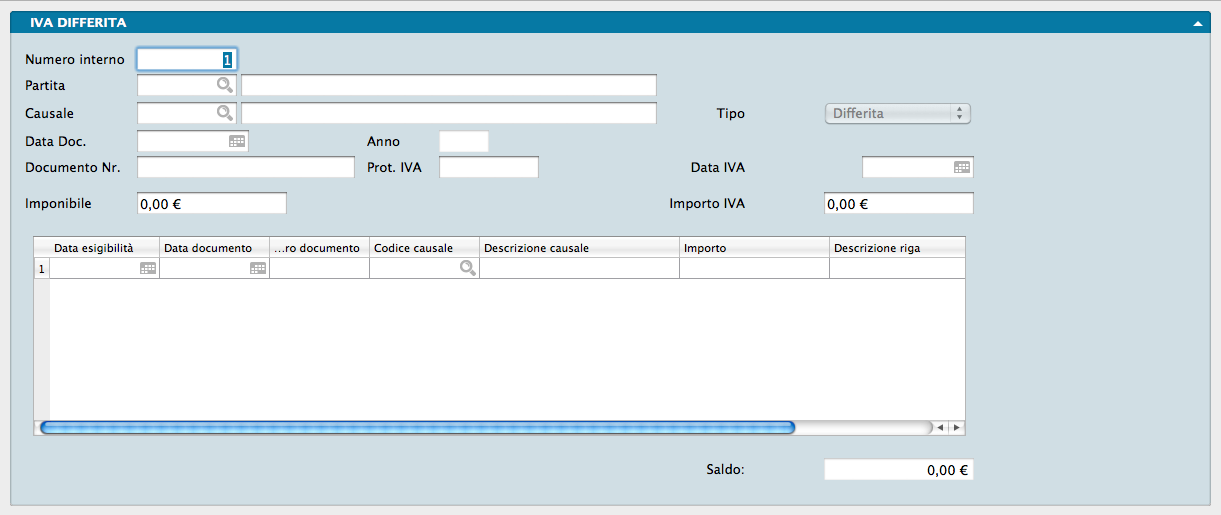Screen dimensions: 1221x515
Task: Click the Partita search magnifier icon
Action: [x=225, y=85]
